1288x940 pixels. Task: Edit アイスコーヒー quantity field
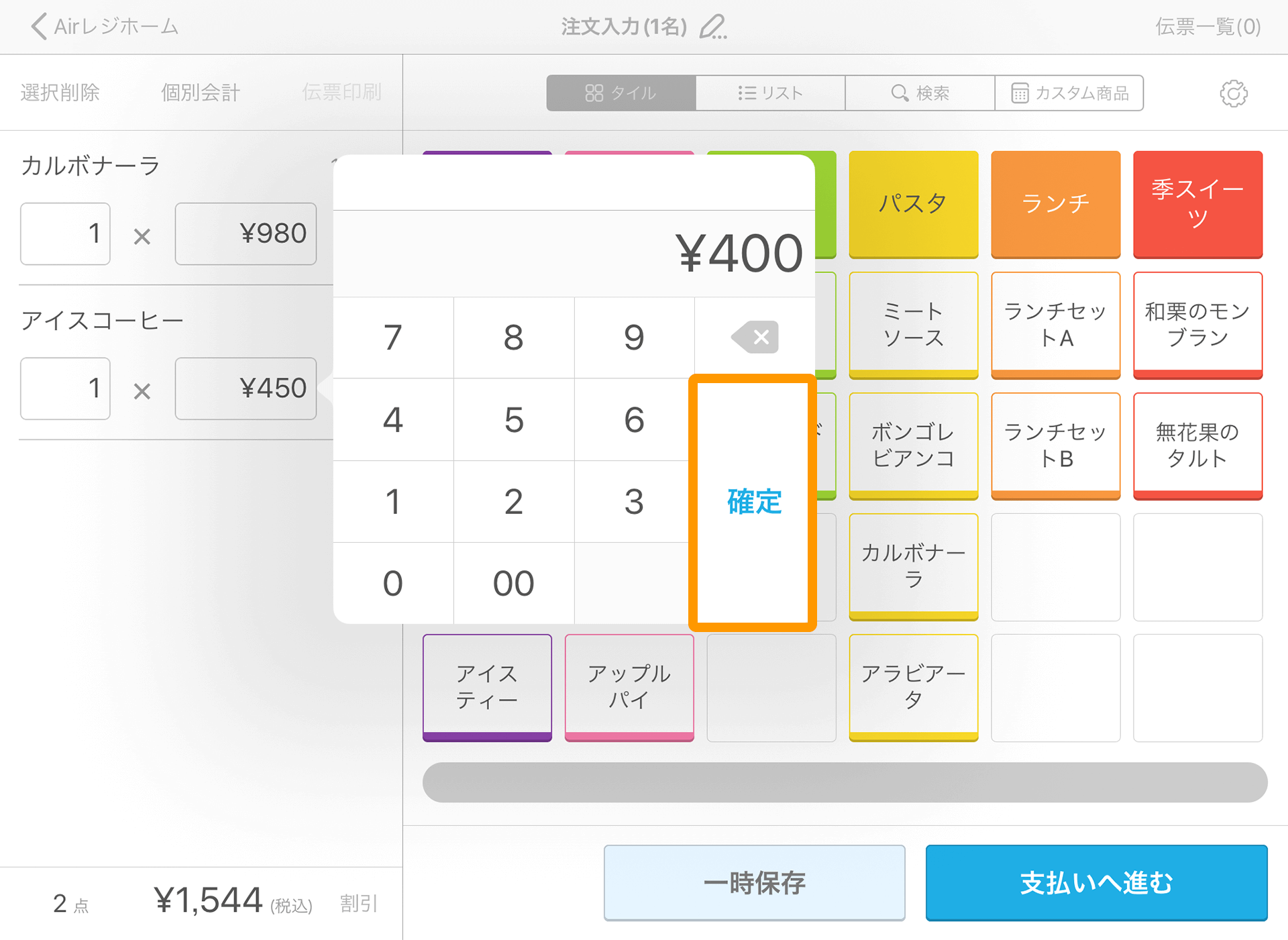click(65, 388)
